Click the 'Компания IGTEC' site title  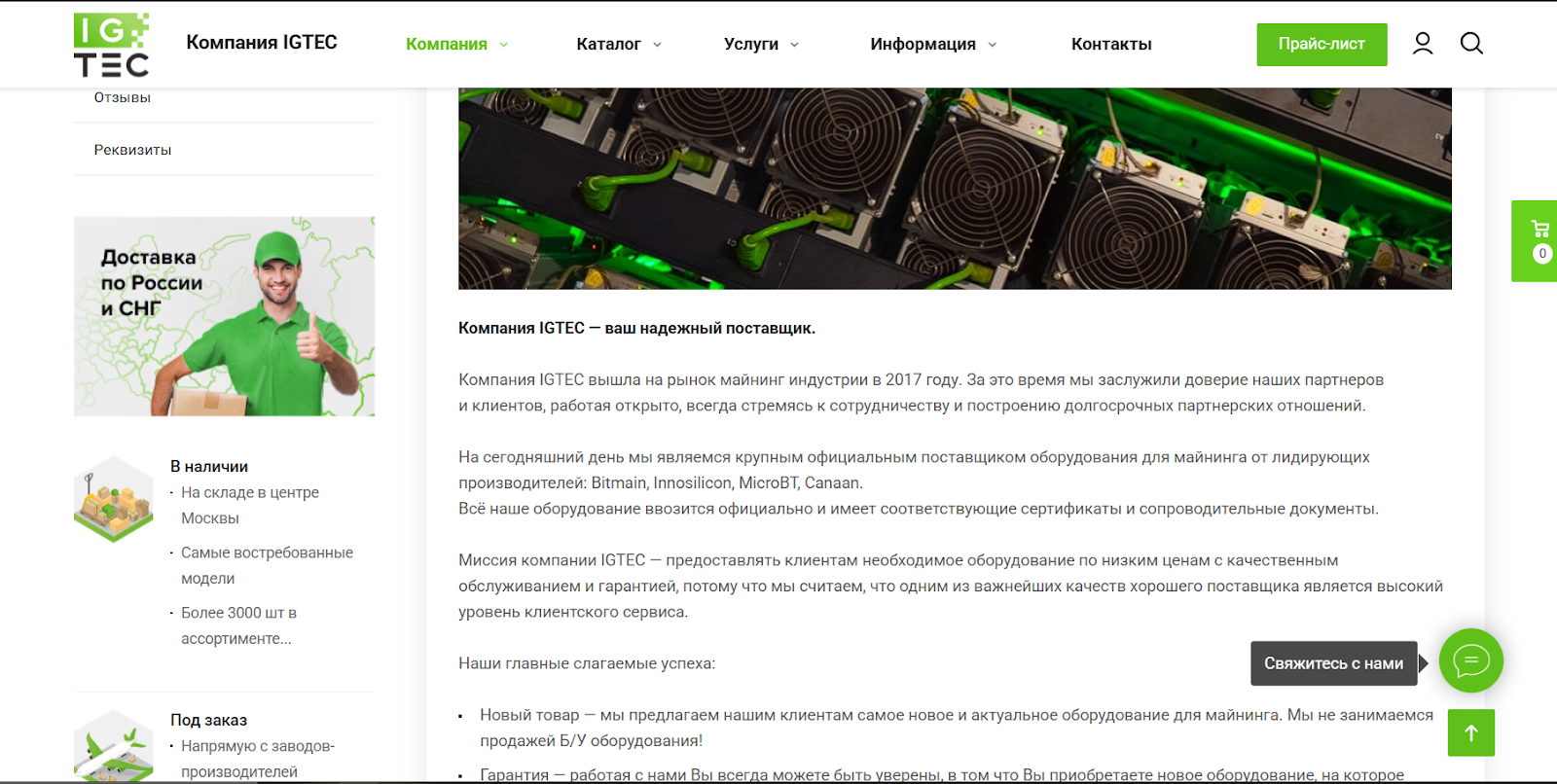pos(262,43)
